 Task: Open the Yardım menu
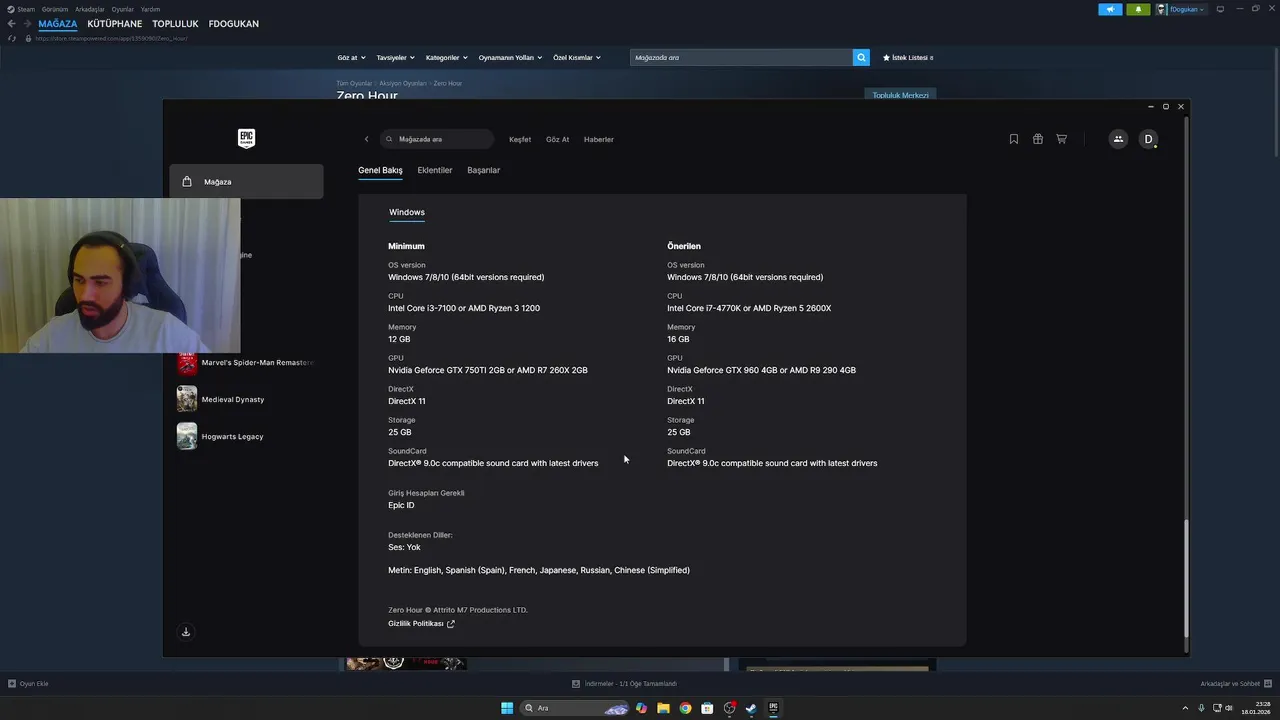[151, 9]
